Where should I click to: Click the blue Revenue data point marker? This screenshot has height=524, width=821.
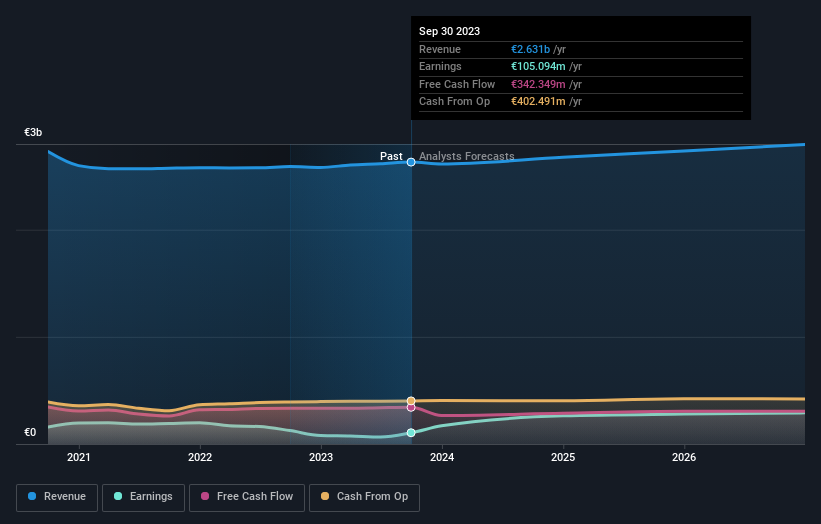[411, 162]
